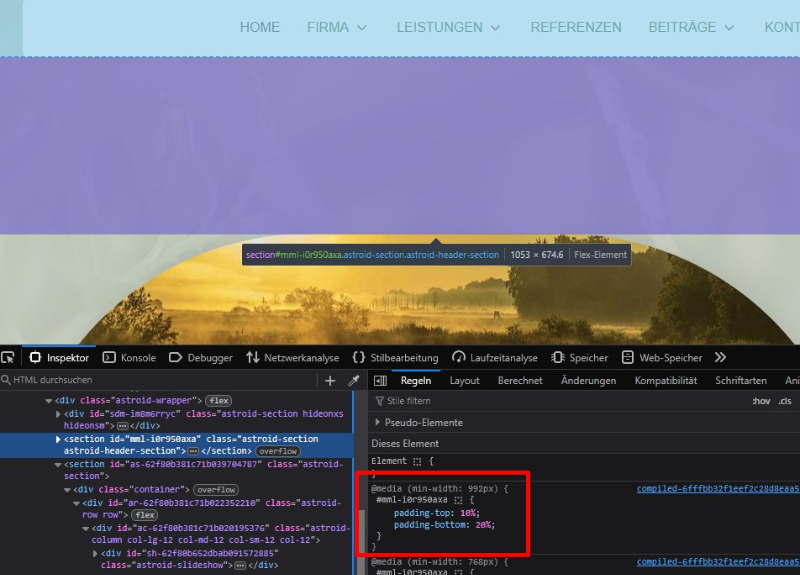800x575 pixels.
Task: Open the Kompatibilität sub-tab
Action: (666, 381)
